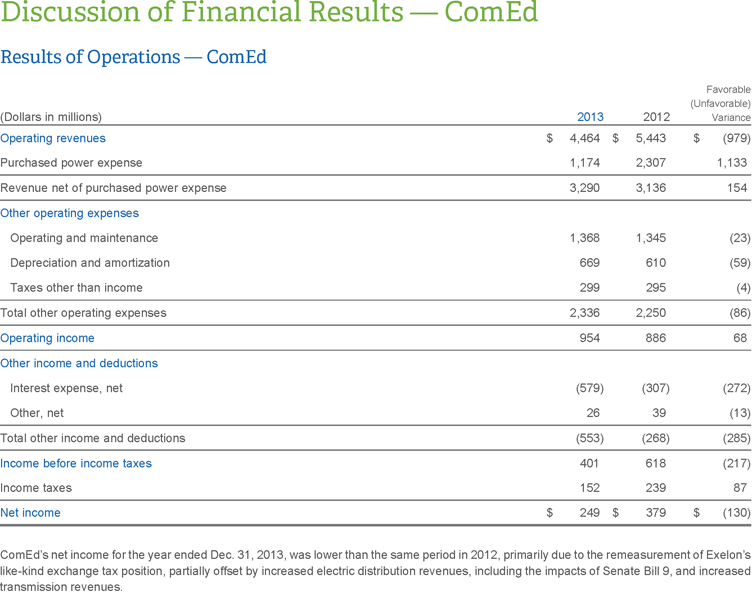This screenshot has height=601, width=752.
Task: Click the 'Depreciation and amortization' row label
Action: tap(90, 262)
